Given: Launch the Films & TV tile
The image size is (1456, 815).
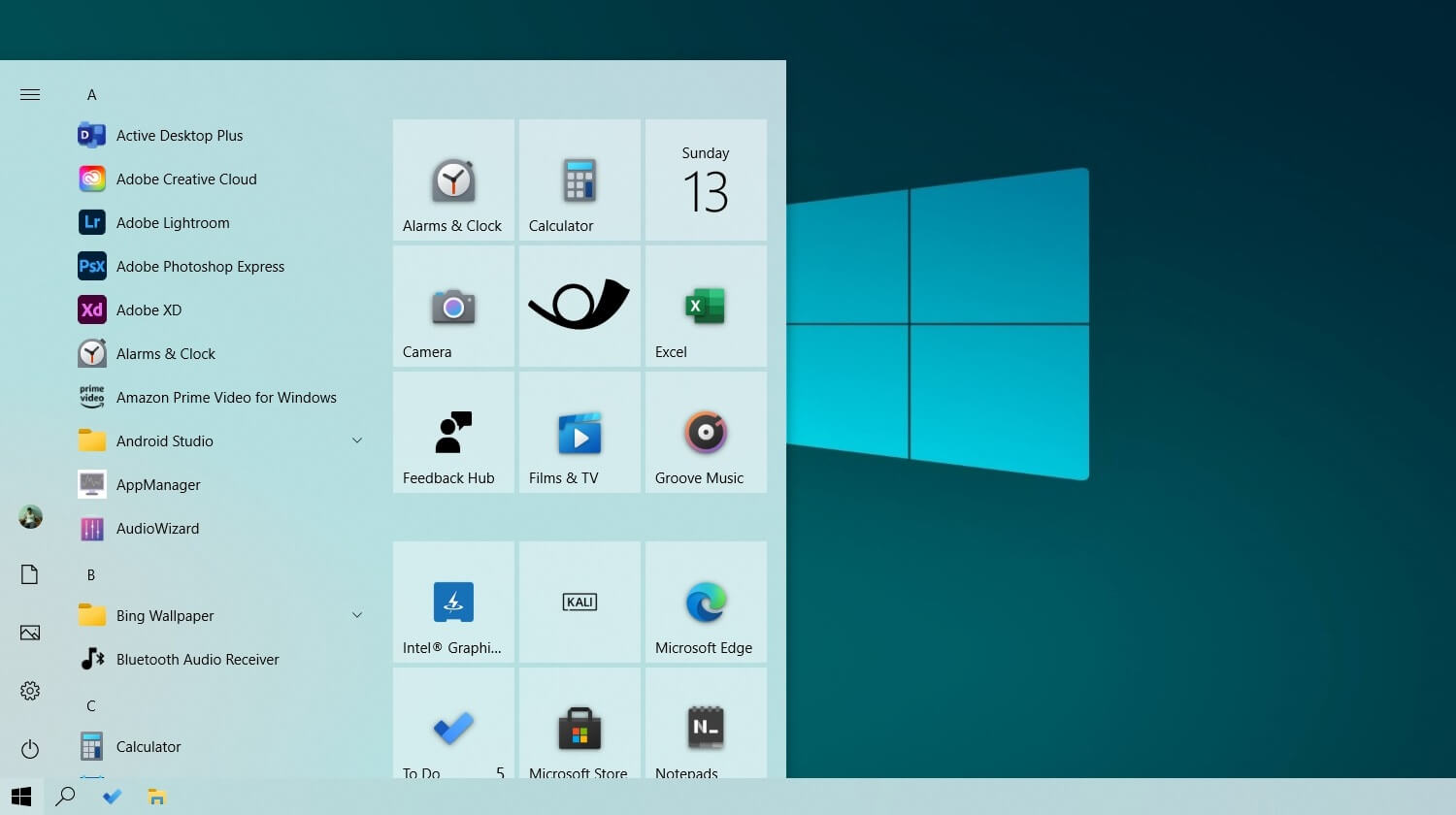Looking at the screenshot, I should (x=579, y=432).
